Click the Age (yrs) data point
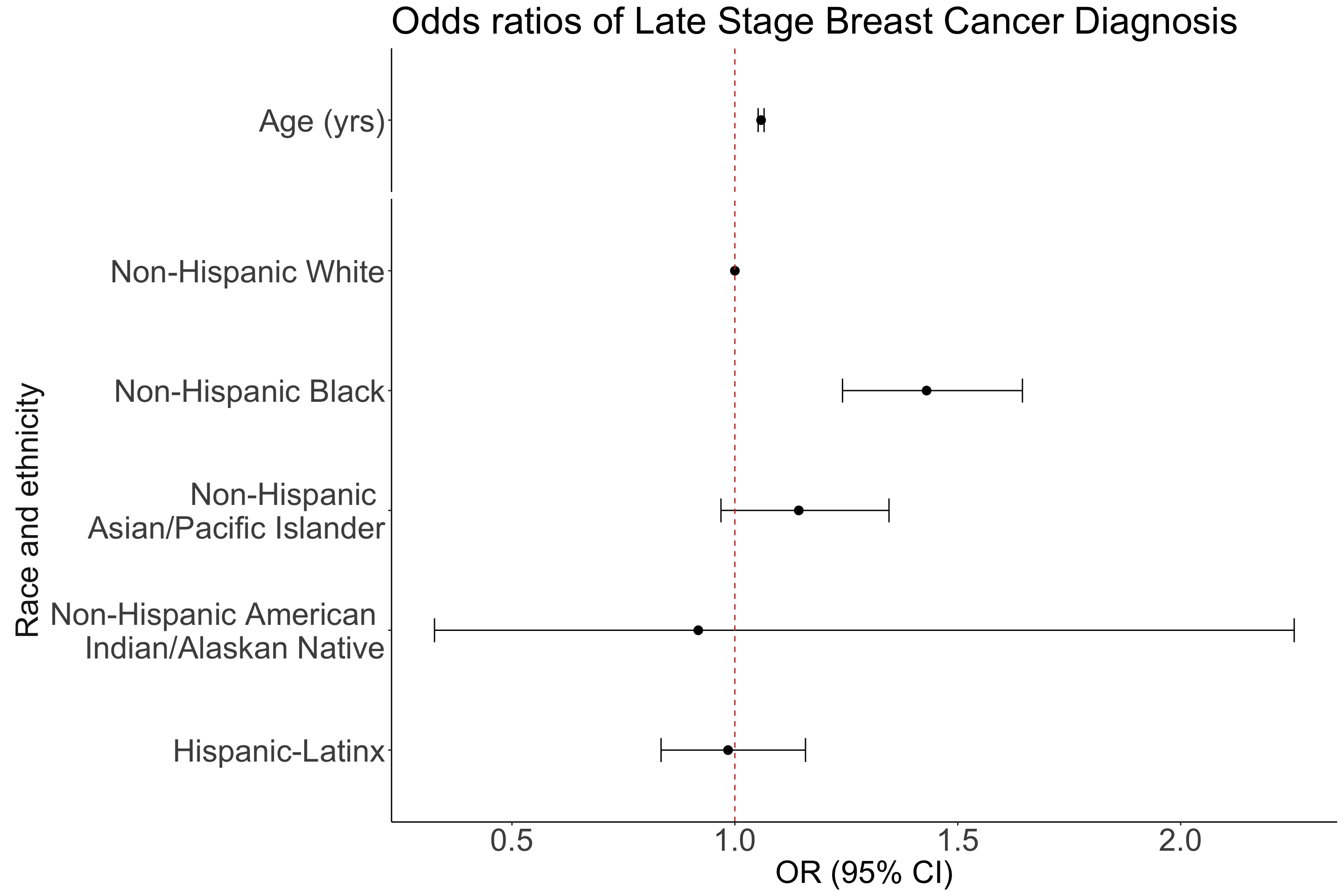The height and width of the screenshot is (896, 1344). pos(761,120)
